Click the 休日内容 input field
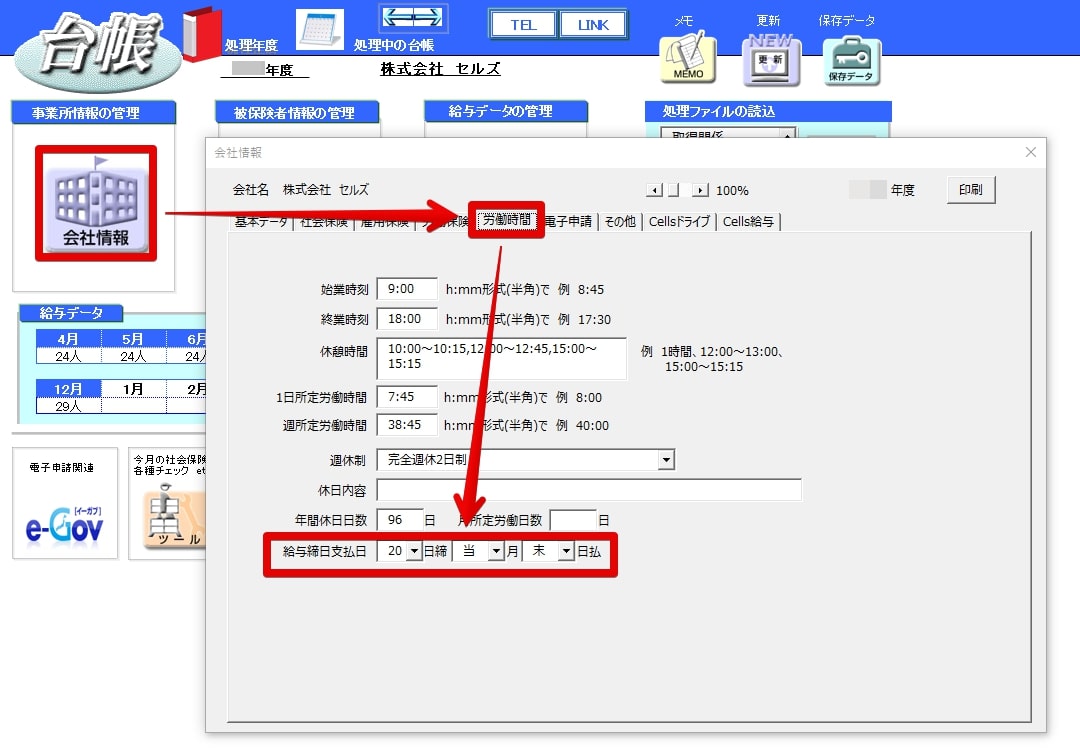This screenshot has height=751, width=1080. pos(589,490)
